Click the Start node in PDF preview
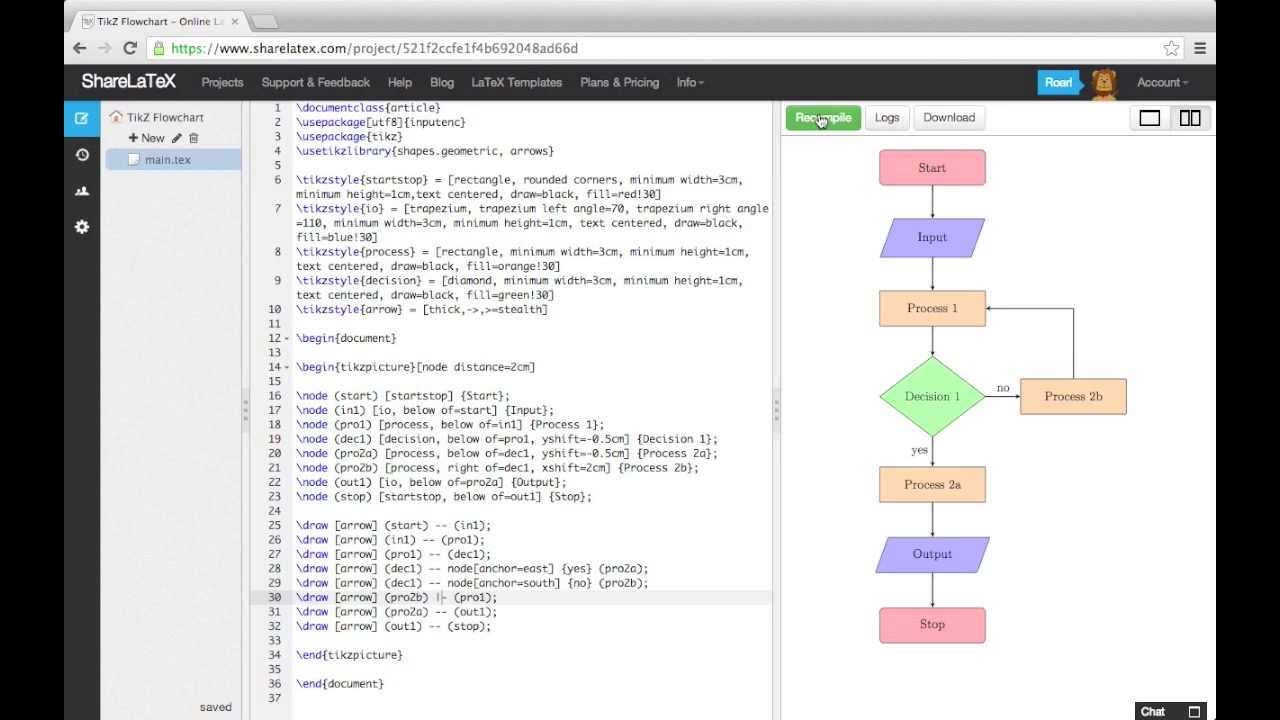Viewport: 1280px width, 720px height. coord(932,168)
